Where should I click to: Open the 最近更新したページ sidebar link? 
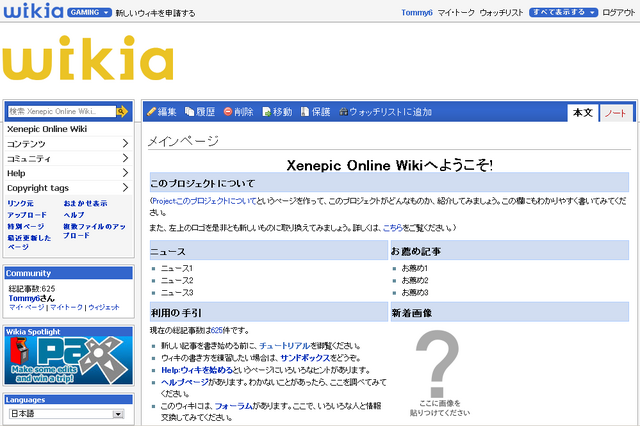pos(29,242)
